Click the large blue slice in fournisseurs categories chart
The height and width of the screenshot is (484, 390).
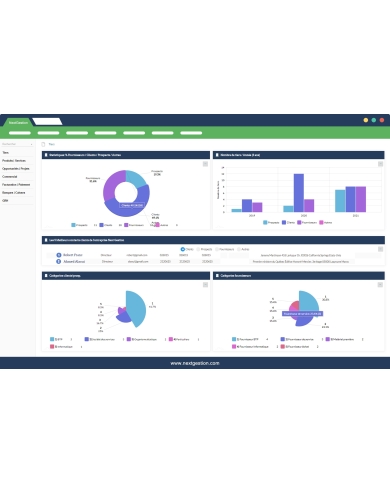point(308,301)
